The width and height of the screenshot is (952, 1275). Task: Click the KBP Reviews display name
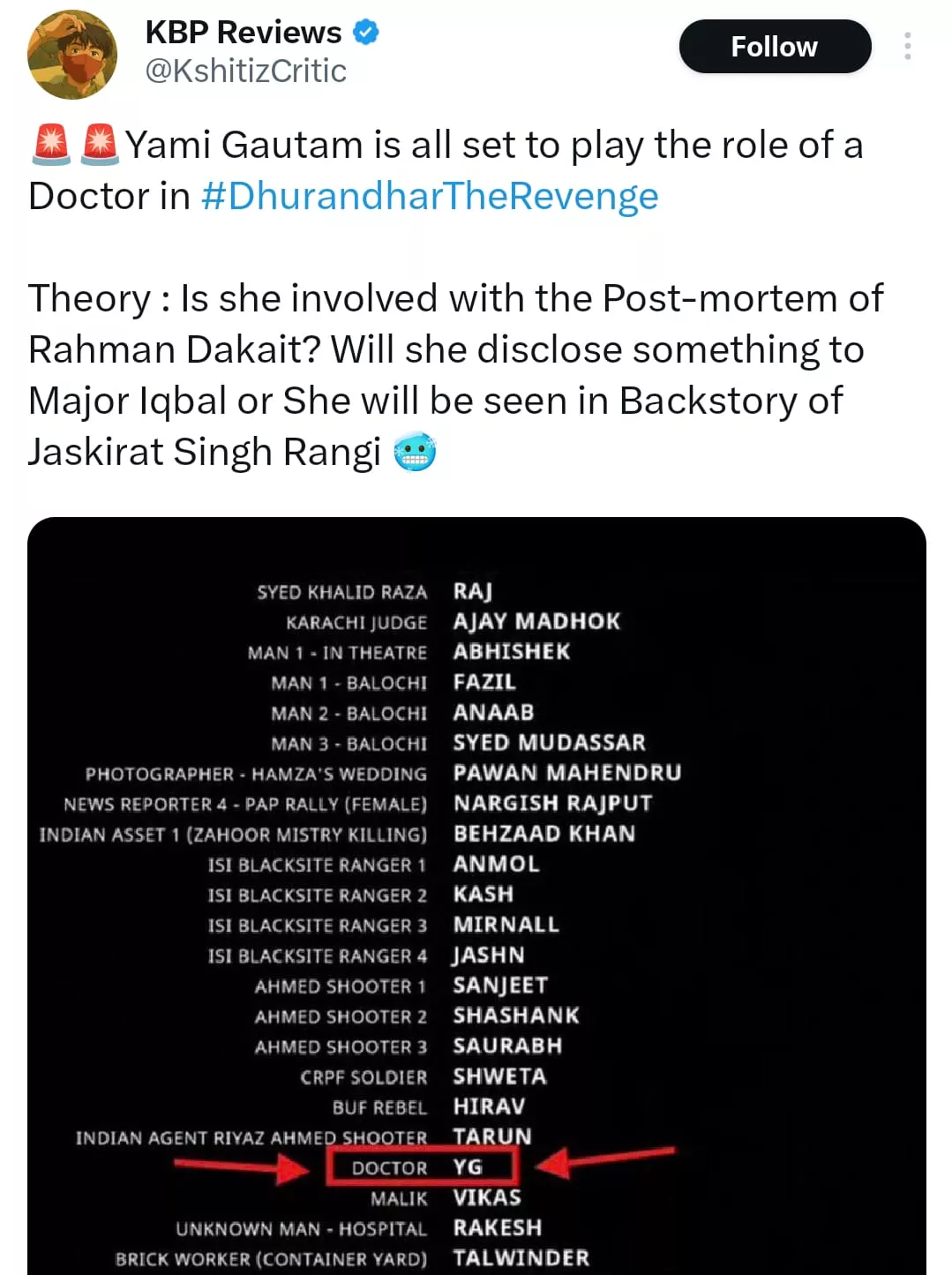click(243, 33)
